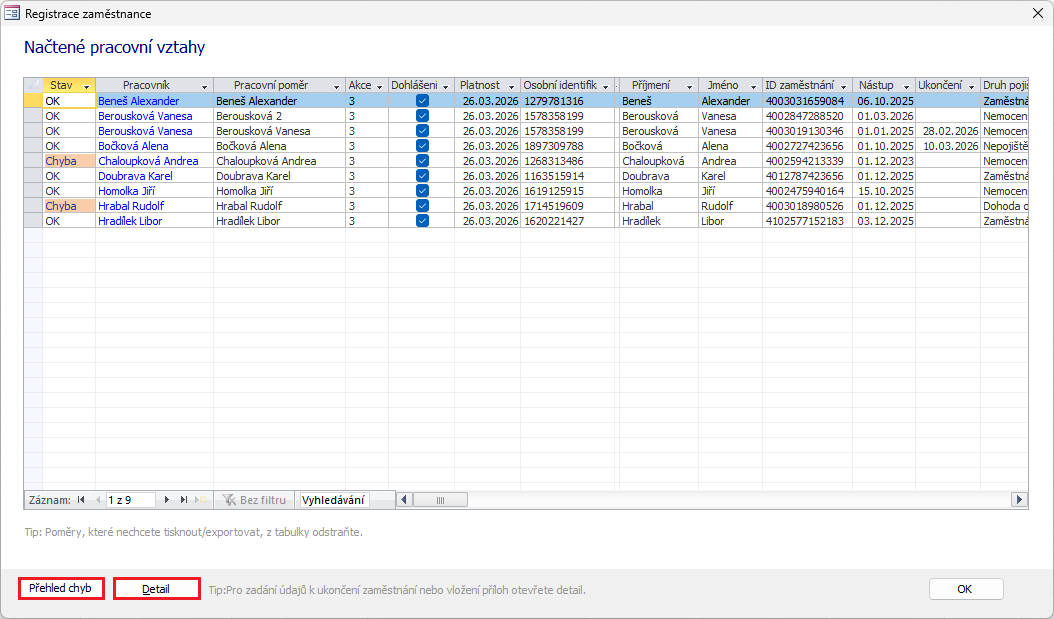Go to next record in navigator
The width and height of the screenshot is (1054, 619).
(x=167, y=499)
